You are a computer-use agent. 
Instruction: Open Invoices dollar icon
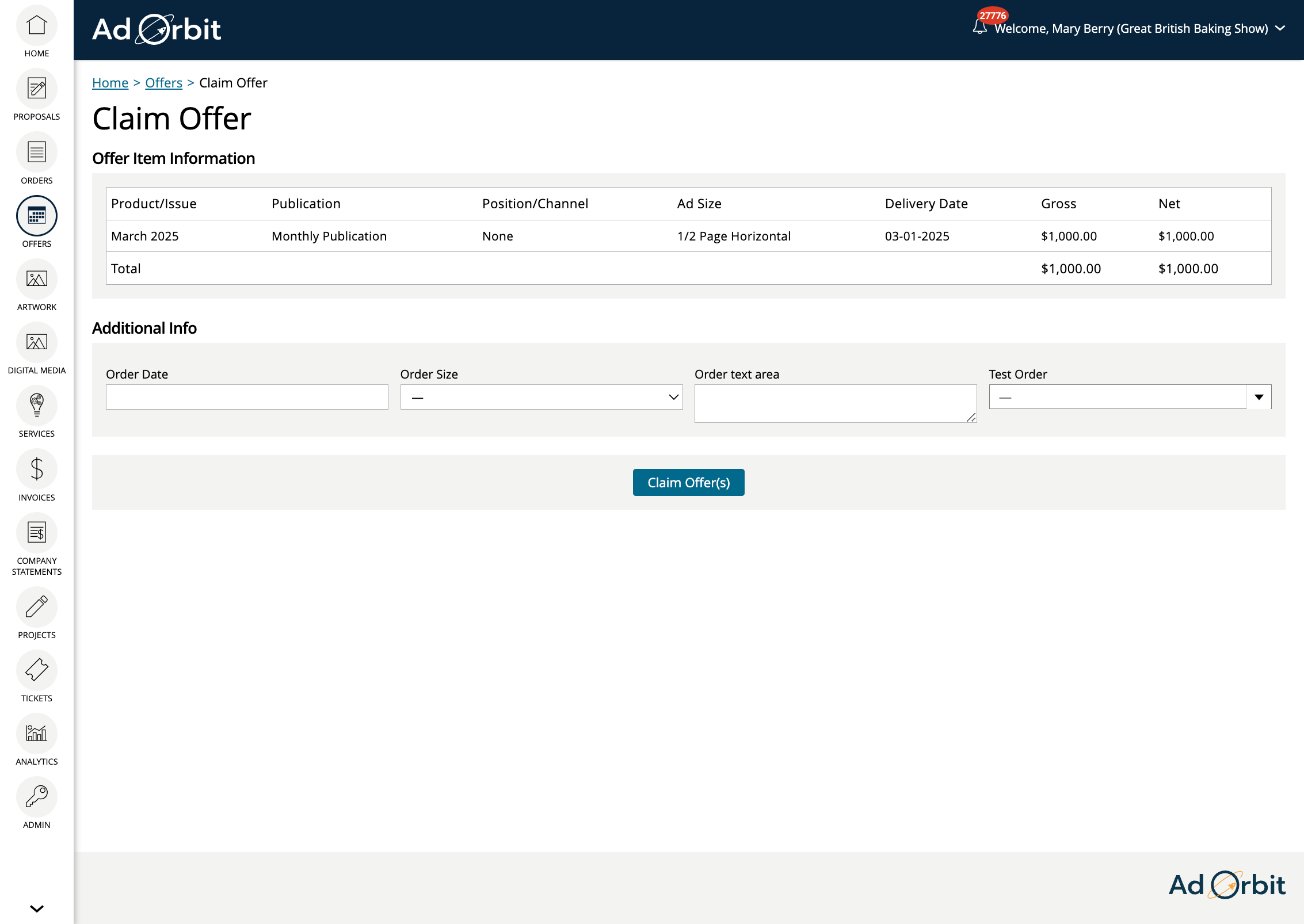(37, 469)
